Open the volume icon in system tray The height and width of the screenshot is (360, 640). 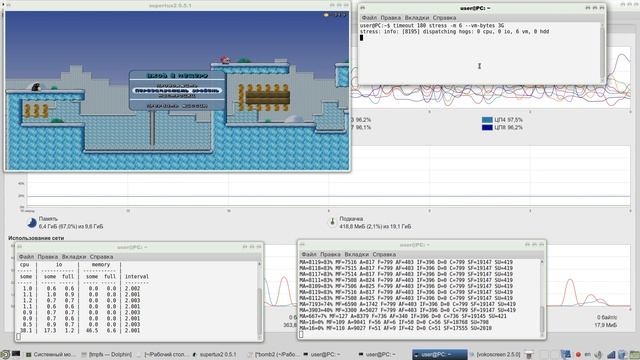coord(598,355)
